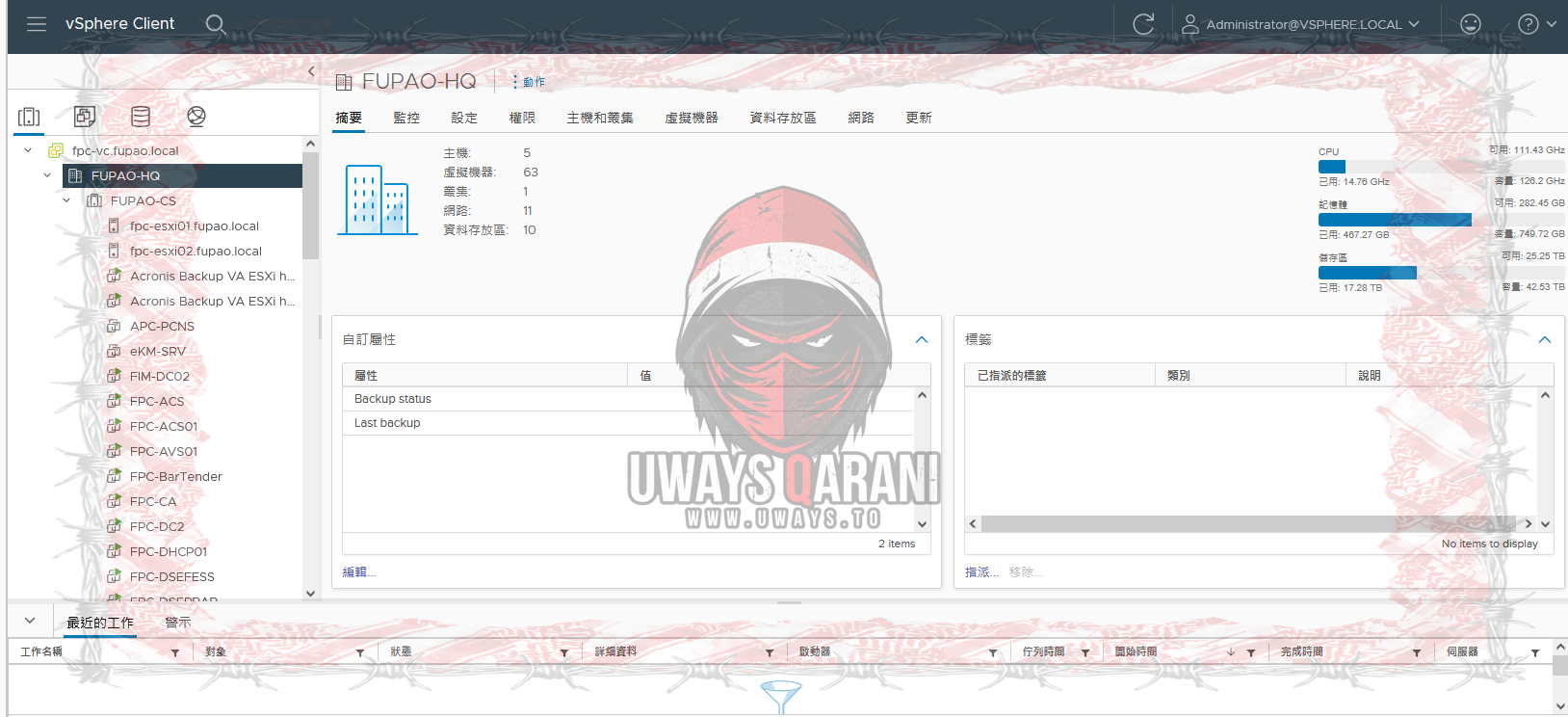
Task: Select the Last backup attribute row
Action: [628, 423]
